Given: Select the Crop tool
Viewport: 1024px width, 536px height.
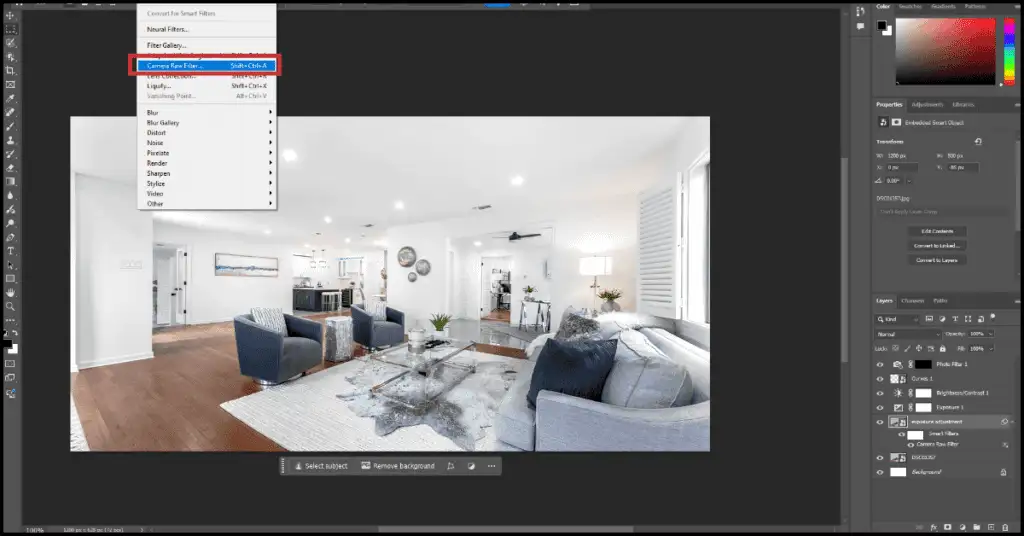Looking at the screenshot, I should [x=10, y=71].
